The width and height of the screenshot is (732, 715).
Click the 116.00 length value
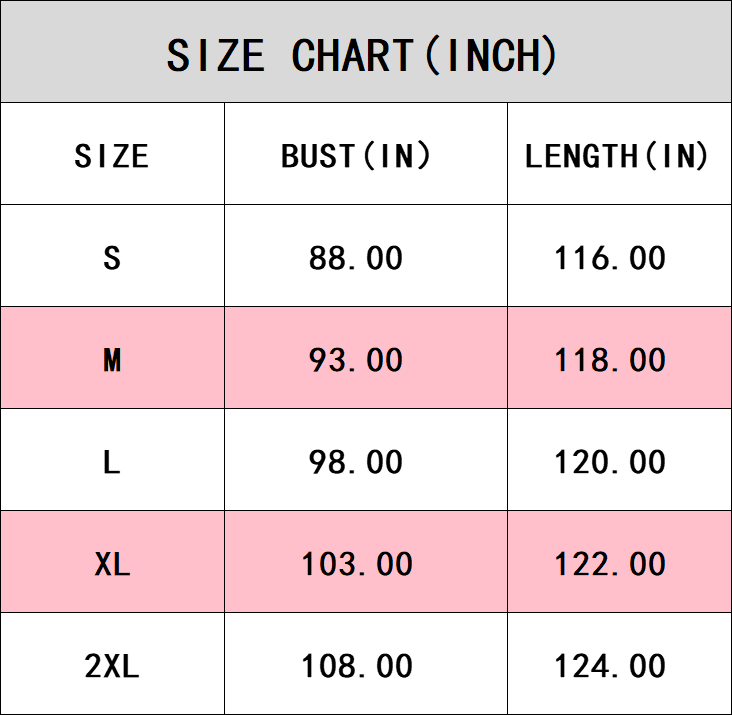[x=610, y=258]
